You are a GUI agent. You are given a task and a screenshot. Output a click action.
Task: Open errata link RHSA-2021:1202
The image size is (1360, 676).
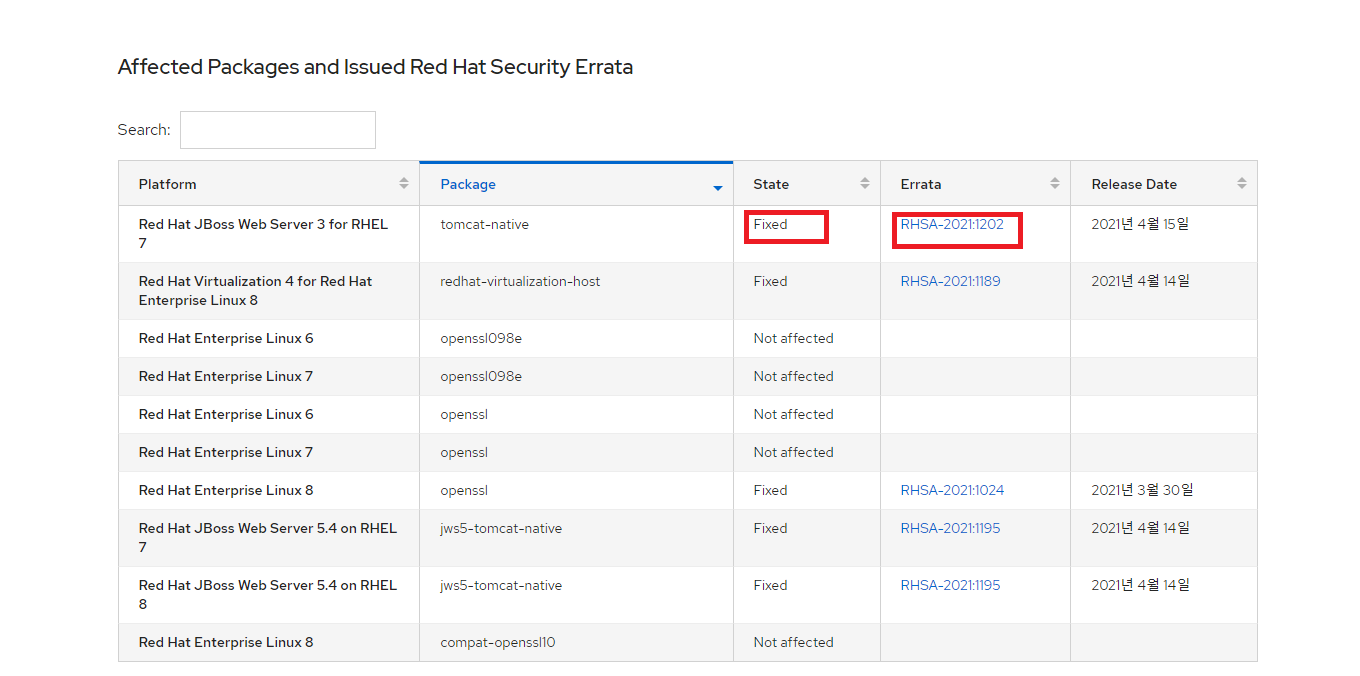pyautogui.click(x=952, y=225)
